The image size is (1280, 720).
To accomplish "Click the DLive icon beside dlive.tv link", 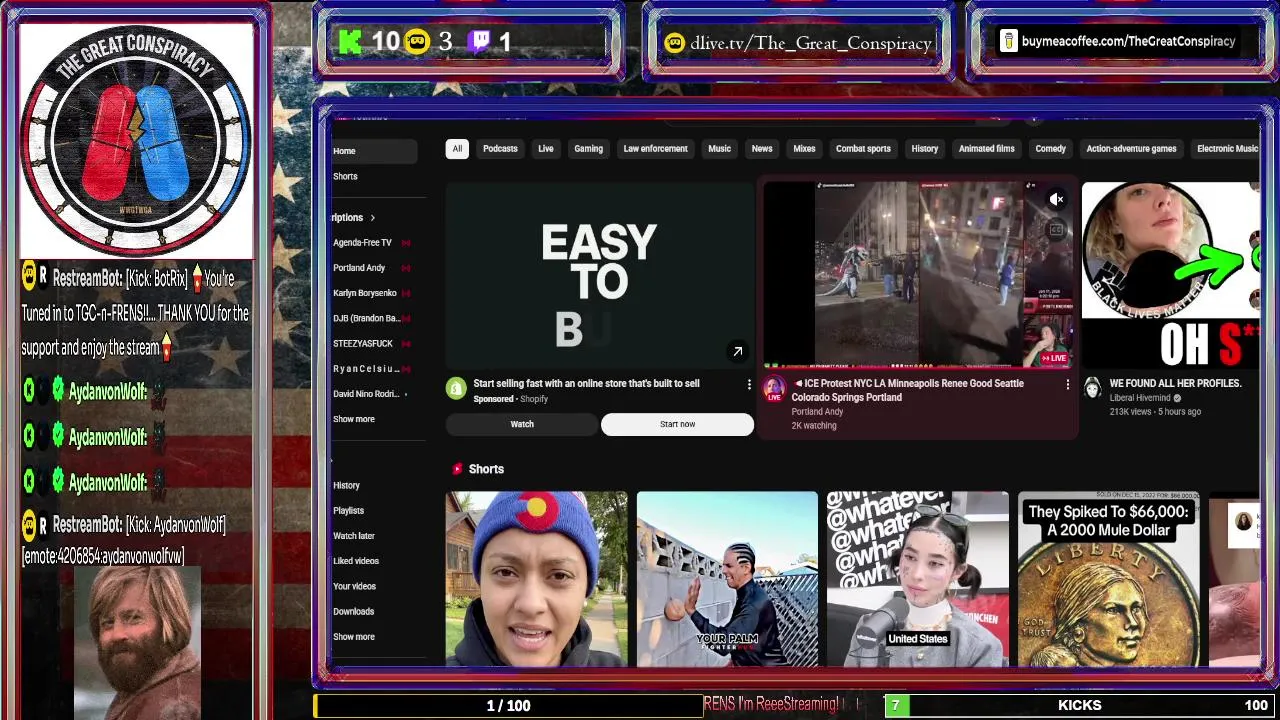I will tap(675, 42).
